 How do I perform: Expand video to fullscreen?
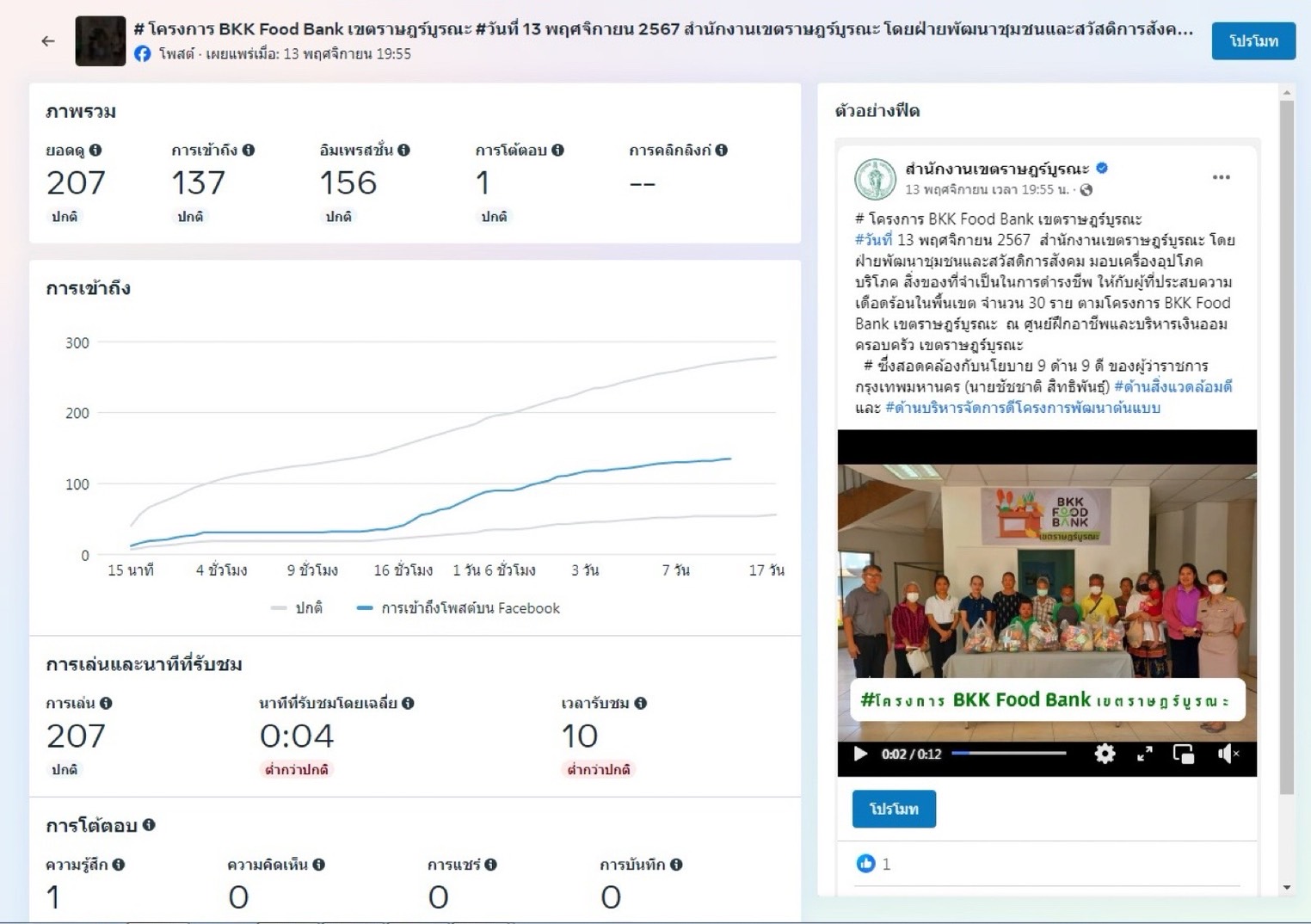click(1144, 755)
